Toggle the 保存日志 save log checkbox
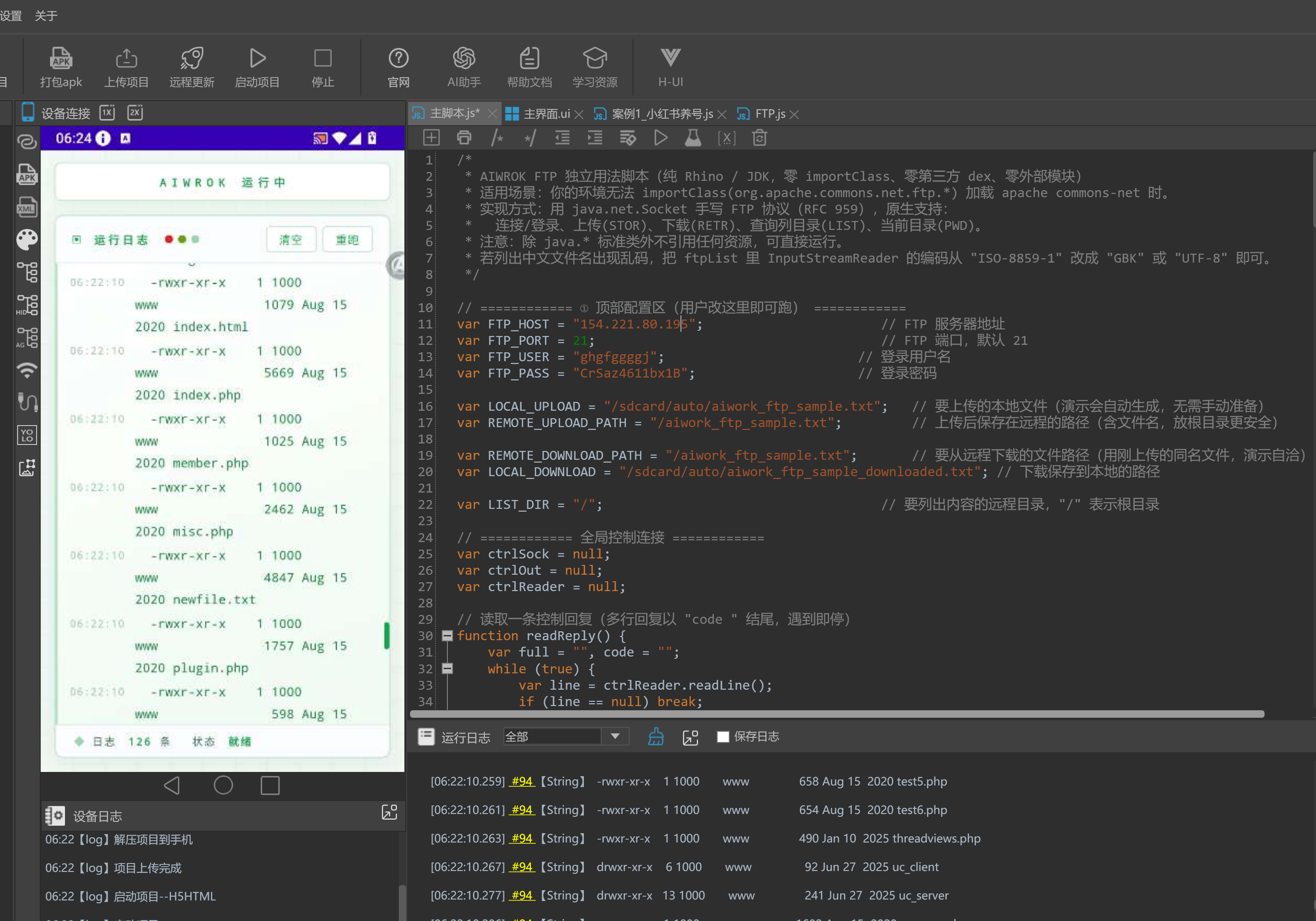 click(x=723, y=736)
